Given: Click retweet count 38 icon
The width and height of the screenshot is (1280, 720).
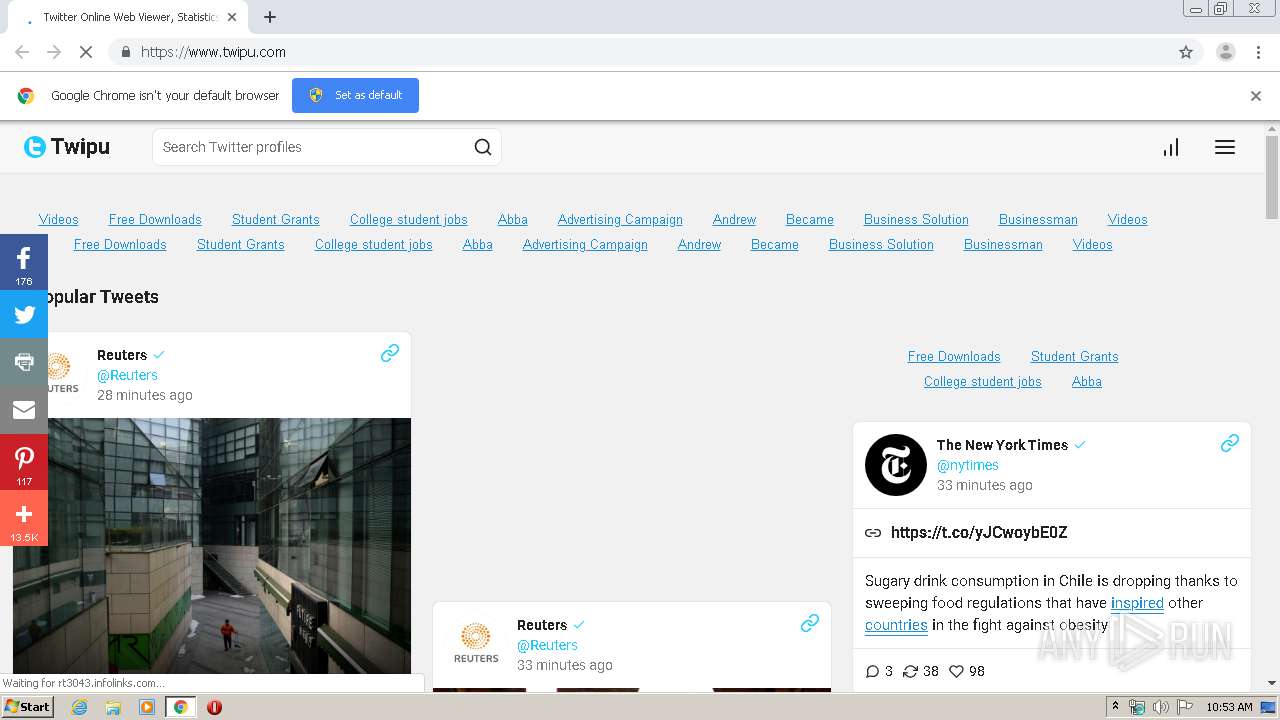Looking at the screenshot, I should (920, 671).
